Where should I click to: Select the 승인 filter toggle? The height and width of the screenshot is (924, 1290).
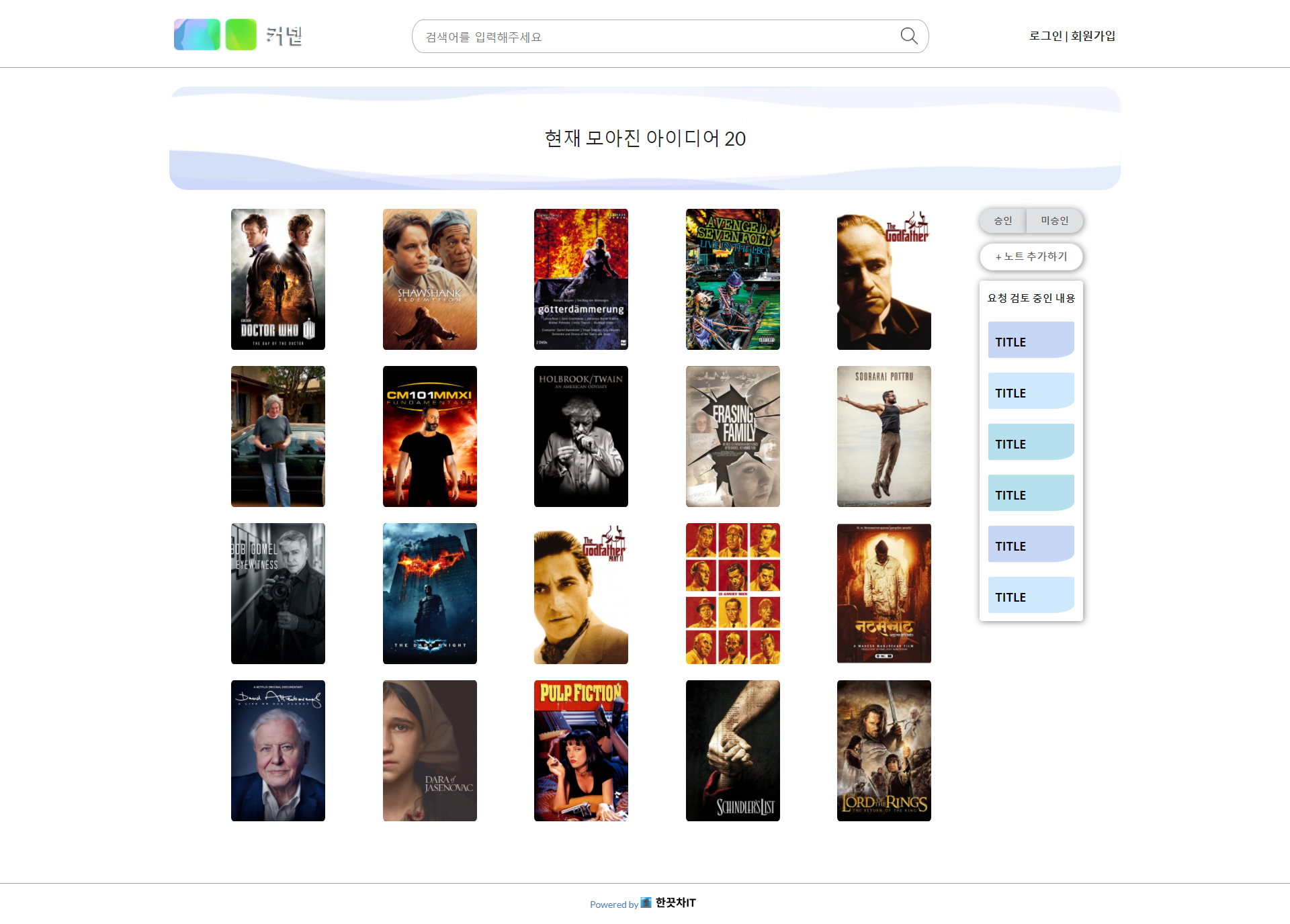coord(1002,220)
